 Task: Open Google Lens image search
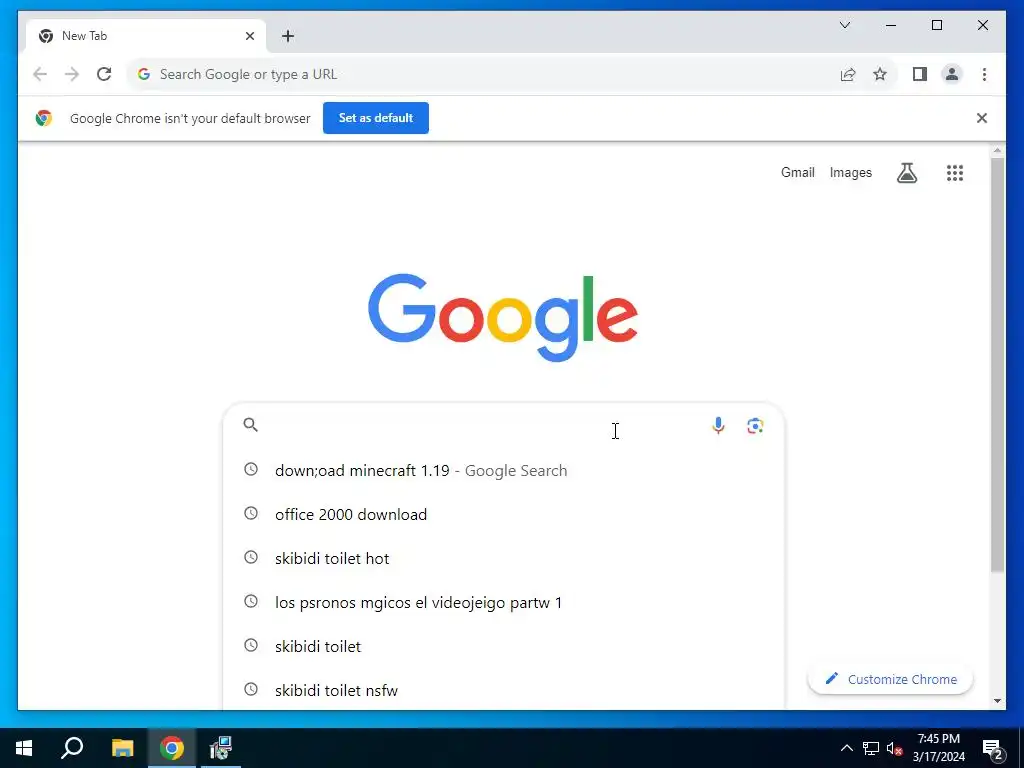755,426
